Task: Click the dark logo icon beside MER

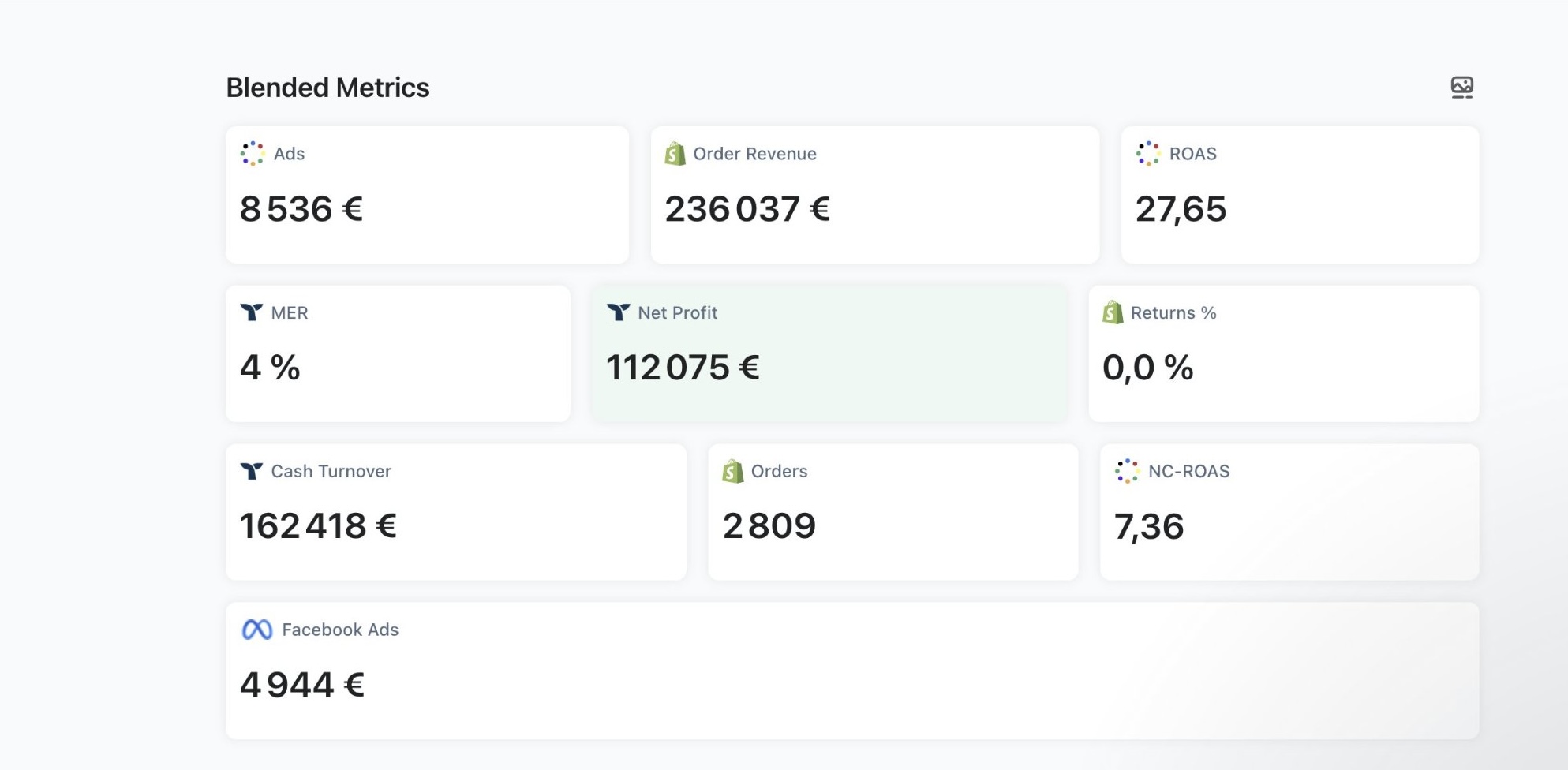Action: (251, 312)
